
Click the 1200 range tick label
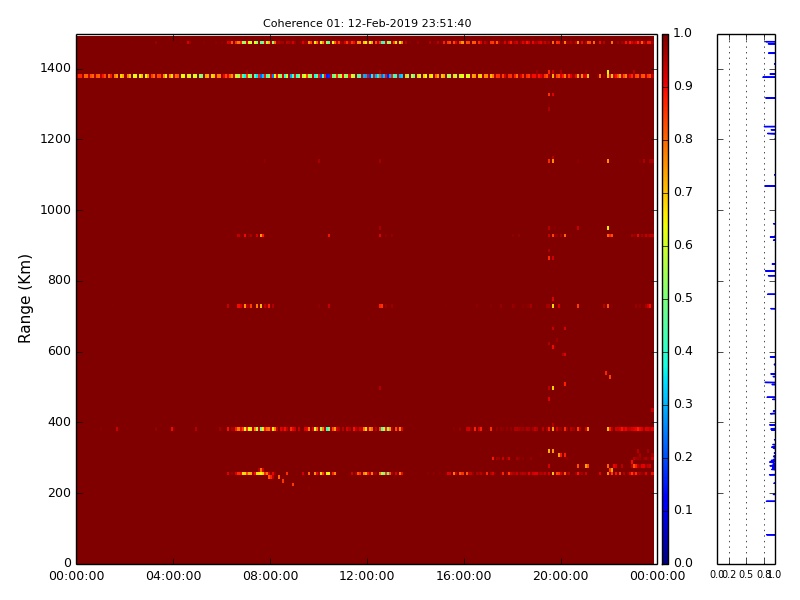56,139
